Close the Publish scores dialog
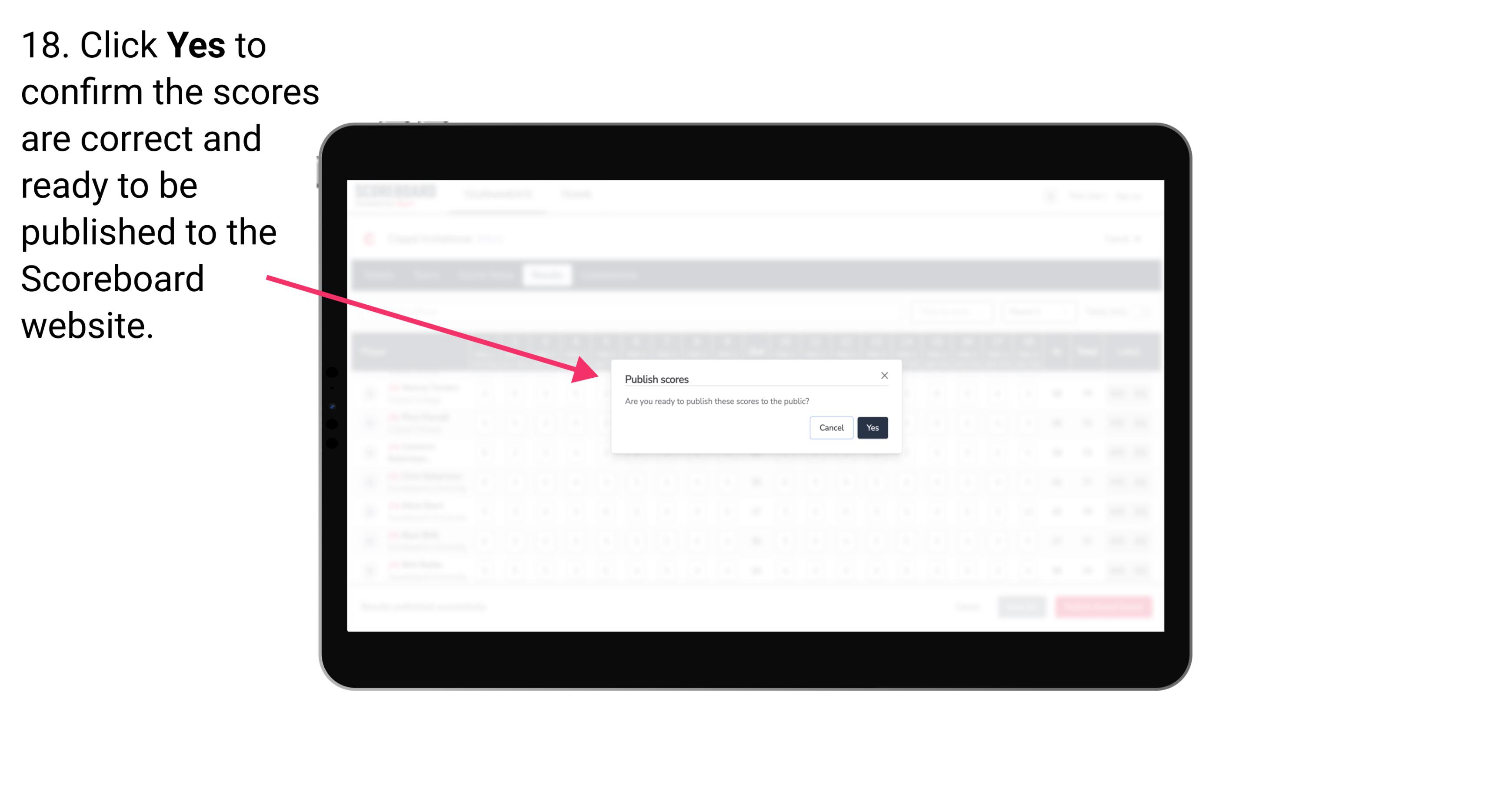The width and height of the screenshot is (1509, 812). (x=883, y=375)
